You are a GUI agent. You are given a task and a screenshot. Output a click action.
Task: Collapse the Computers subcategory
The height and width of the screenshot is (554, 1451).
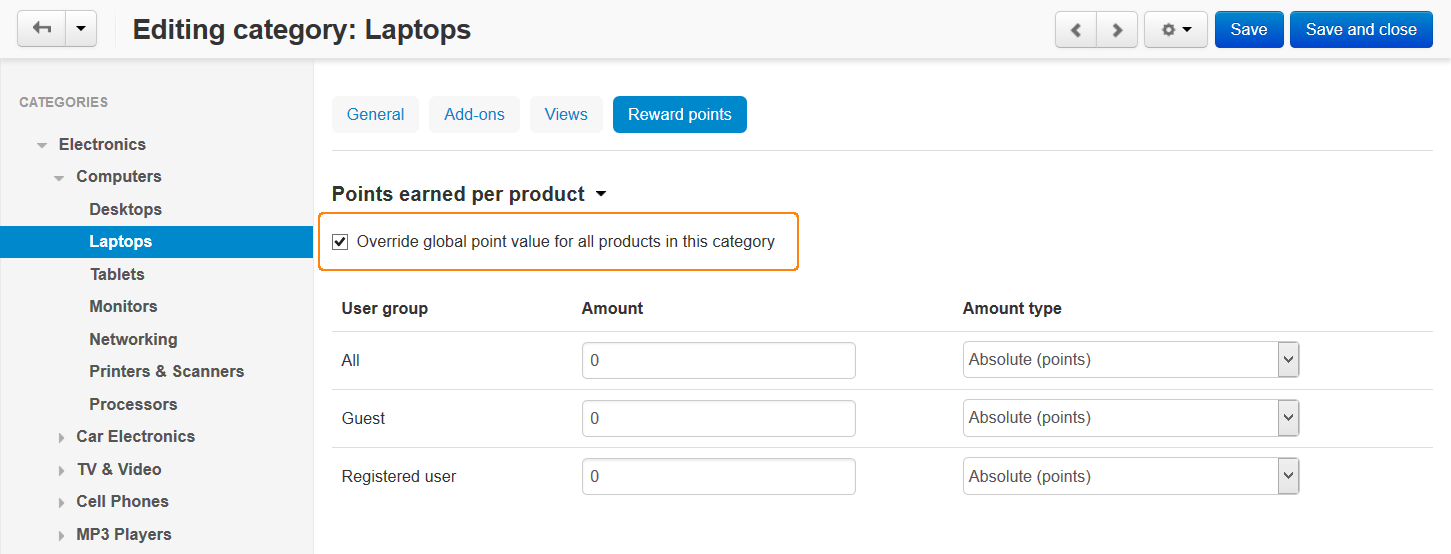(60, 177)
